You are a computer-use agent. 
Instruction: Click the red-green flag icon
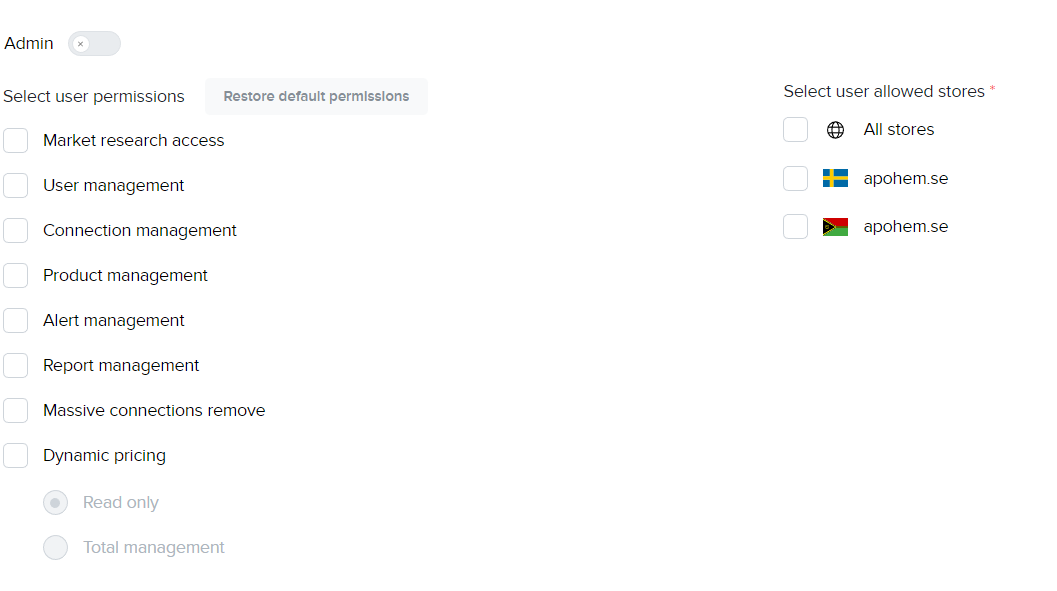click(x=835, y=227)
